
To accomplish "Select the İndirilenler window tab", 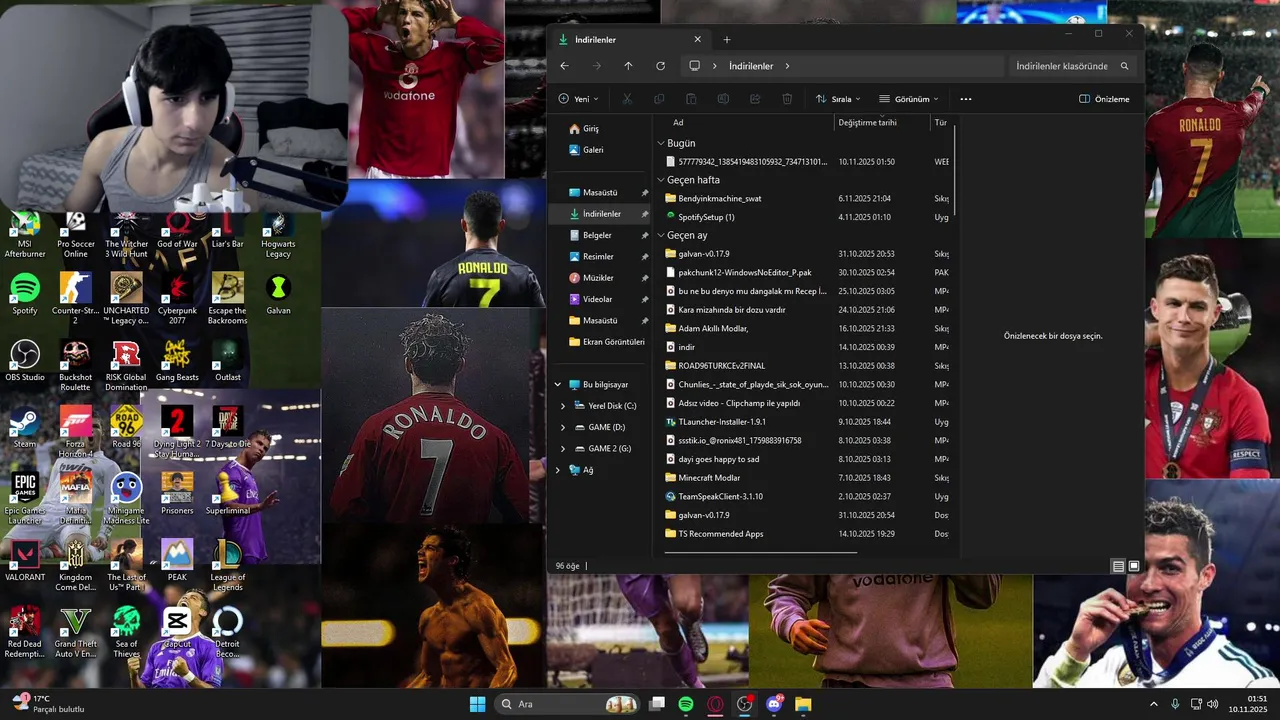I will tap(632, 39).
